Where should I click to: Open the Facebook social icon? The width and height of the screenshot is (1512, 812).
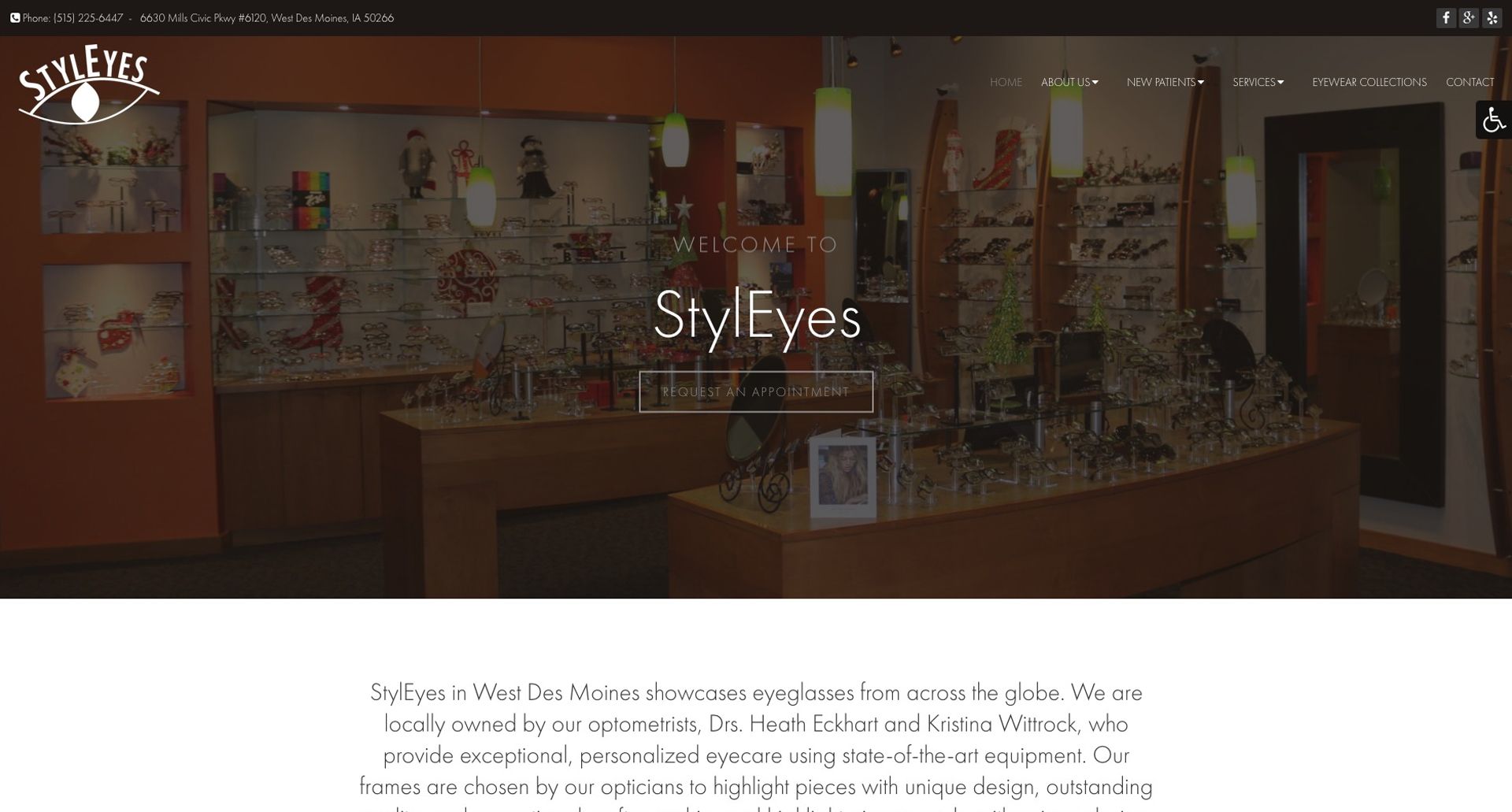tap(1446, 18)
